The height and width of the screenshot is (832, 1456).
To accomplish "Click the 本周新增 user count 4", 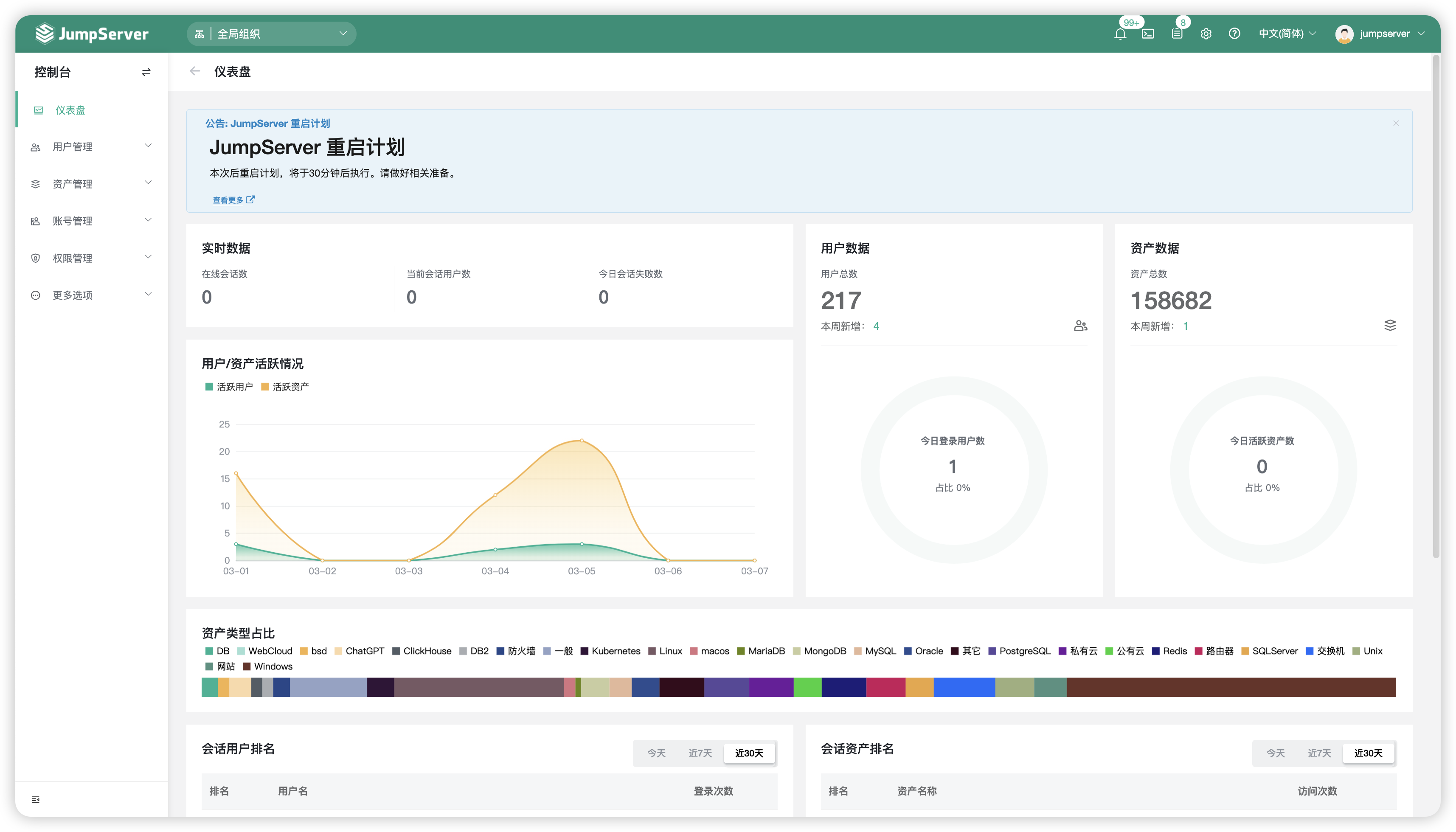I will [x=876, y=326].
